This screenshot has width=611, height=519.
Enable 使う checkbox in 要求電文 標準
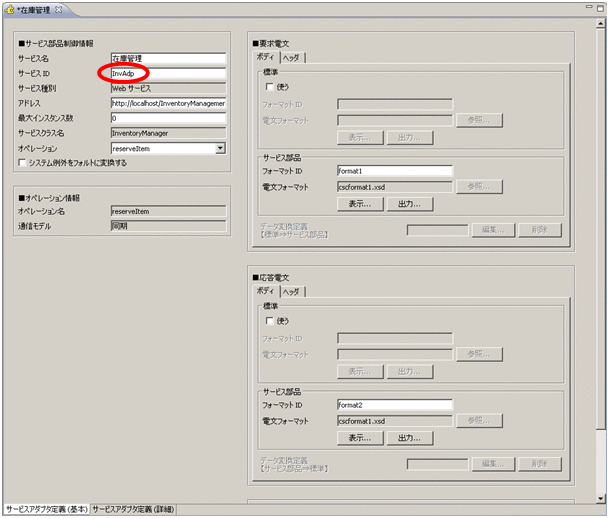[x=269, y=86]
